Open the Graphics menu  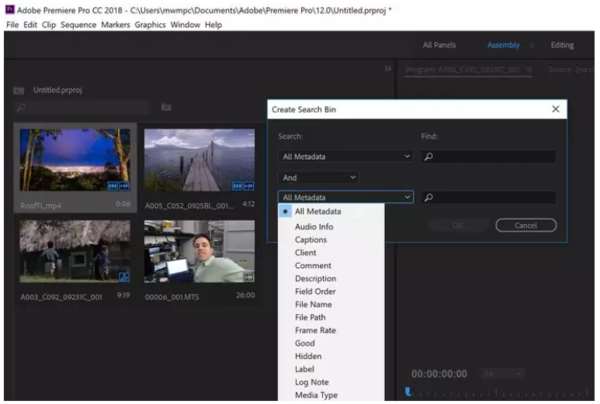pos(150,25)
